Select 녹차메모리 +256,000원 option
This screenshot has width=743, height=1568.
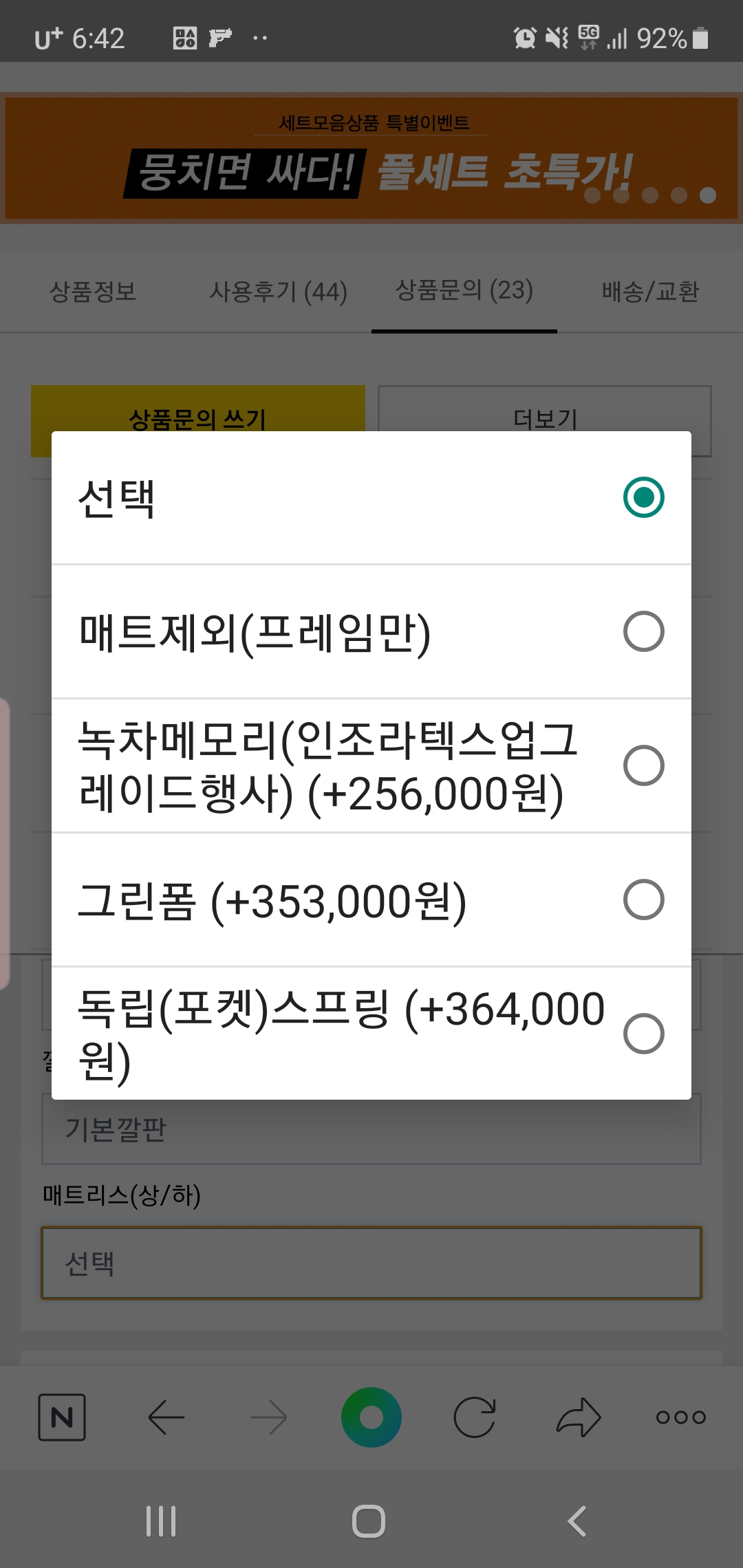[643, 765]
